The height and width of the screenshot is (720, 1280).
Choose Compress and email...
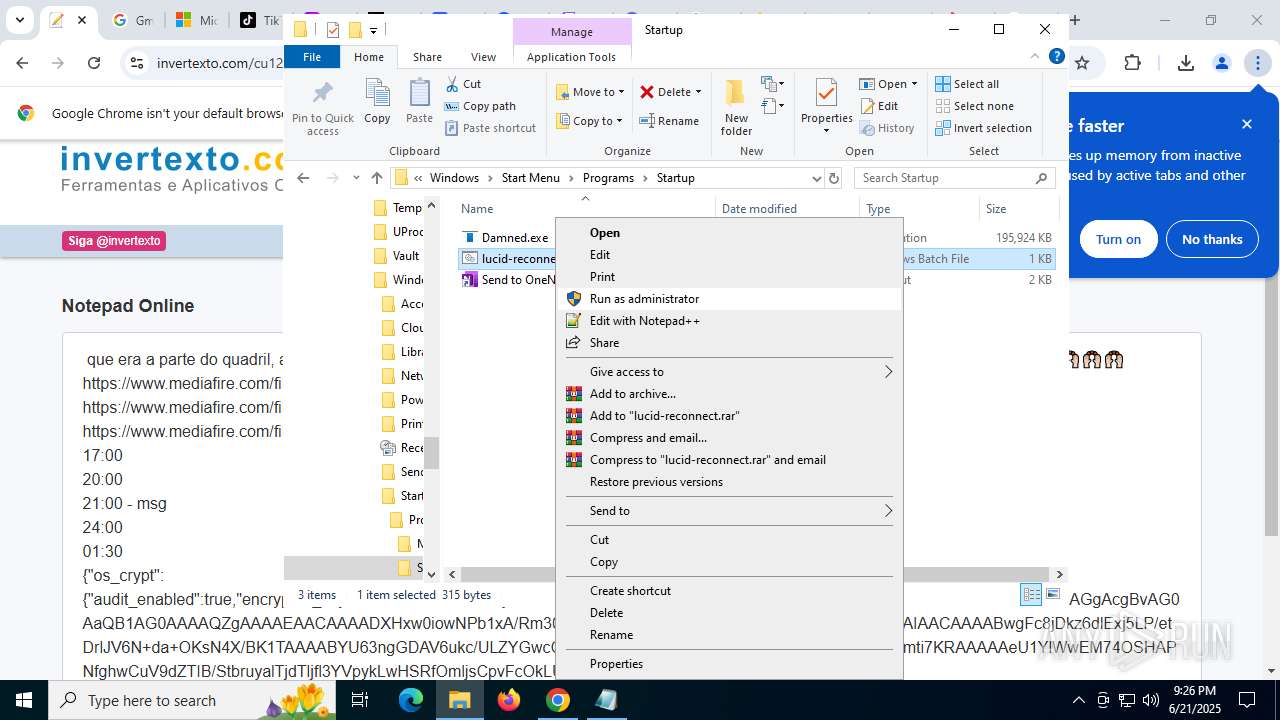[x=730, y=438]
